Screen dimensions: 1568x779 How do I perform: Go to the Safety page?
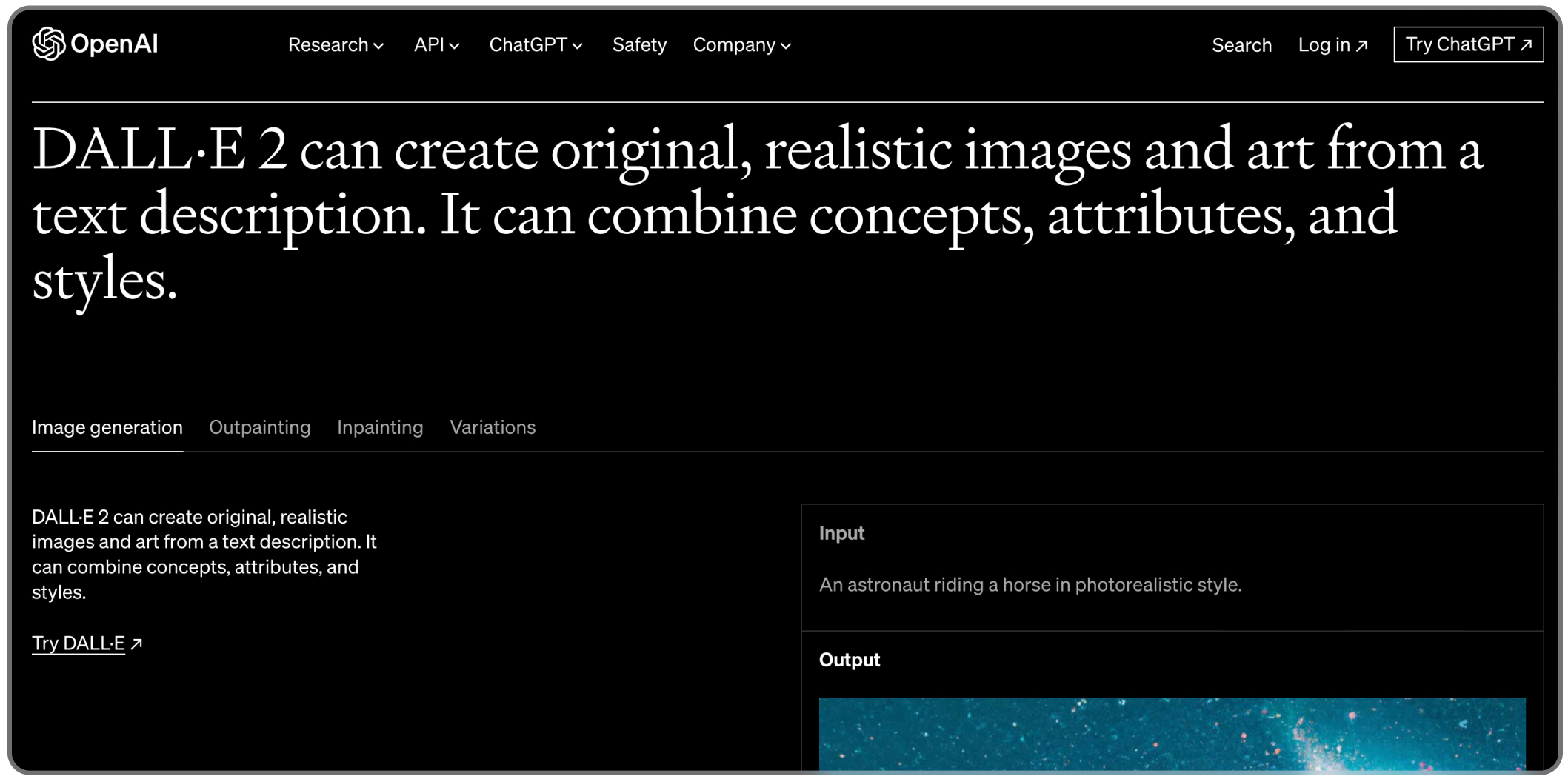click(x=639, y=45)
